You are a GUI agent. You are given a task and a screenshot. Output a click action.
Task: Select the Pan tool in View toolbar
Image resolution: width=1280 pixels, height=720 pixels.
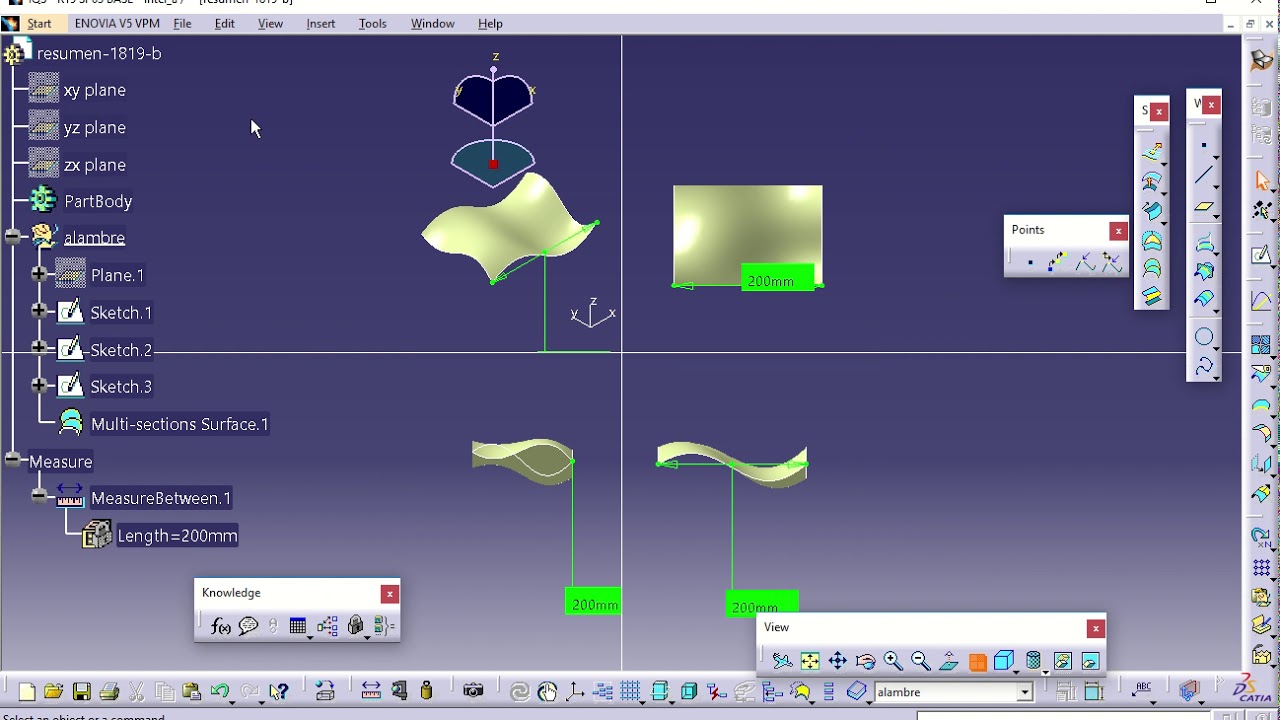[838, 661]
